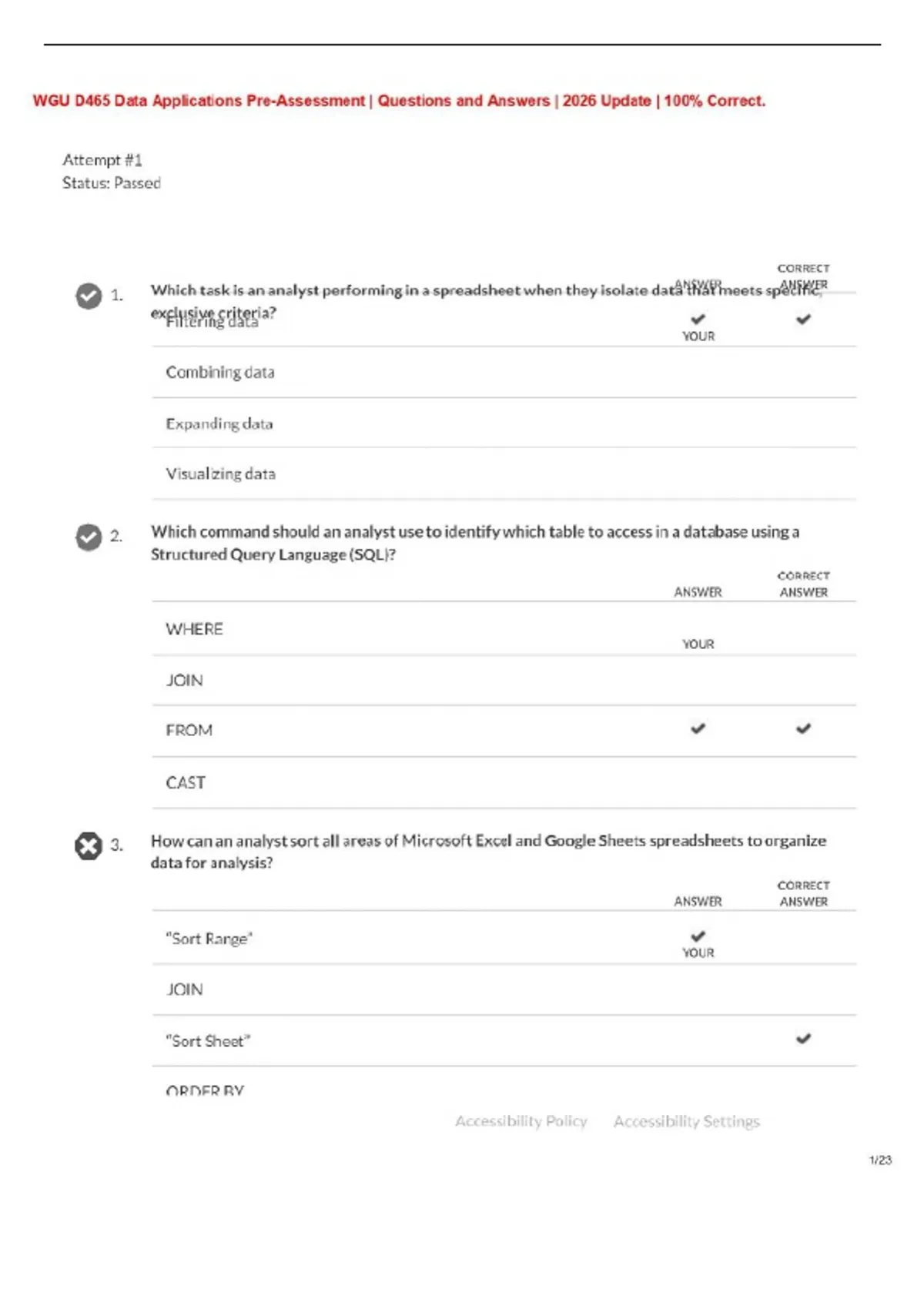Click FROM row correct answer checkmark
Screen dimensions: 924x1309
(x=803, y=728)
